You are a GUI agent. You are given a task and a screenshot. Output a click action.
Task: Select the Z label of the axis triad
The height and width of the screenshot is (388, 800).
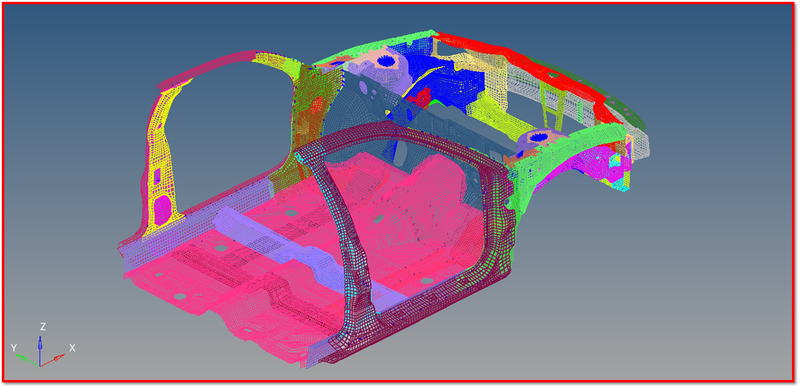click(43, 327)
